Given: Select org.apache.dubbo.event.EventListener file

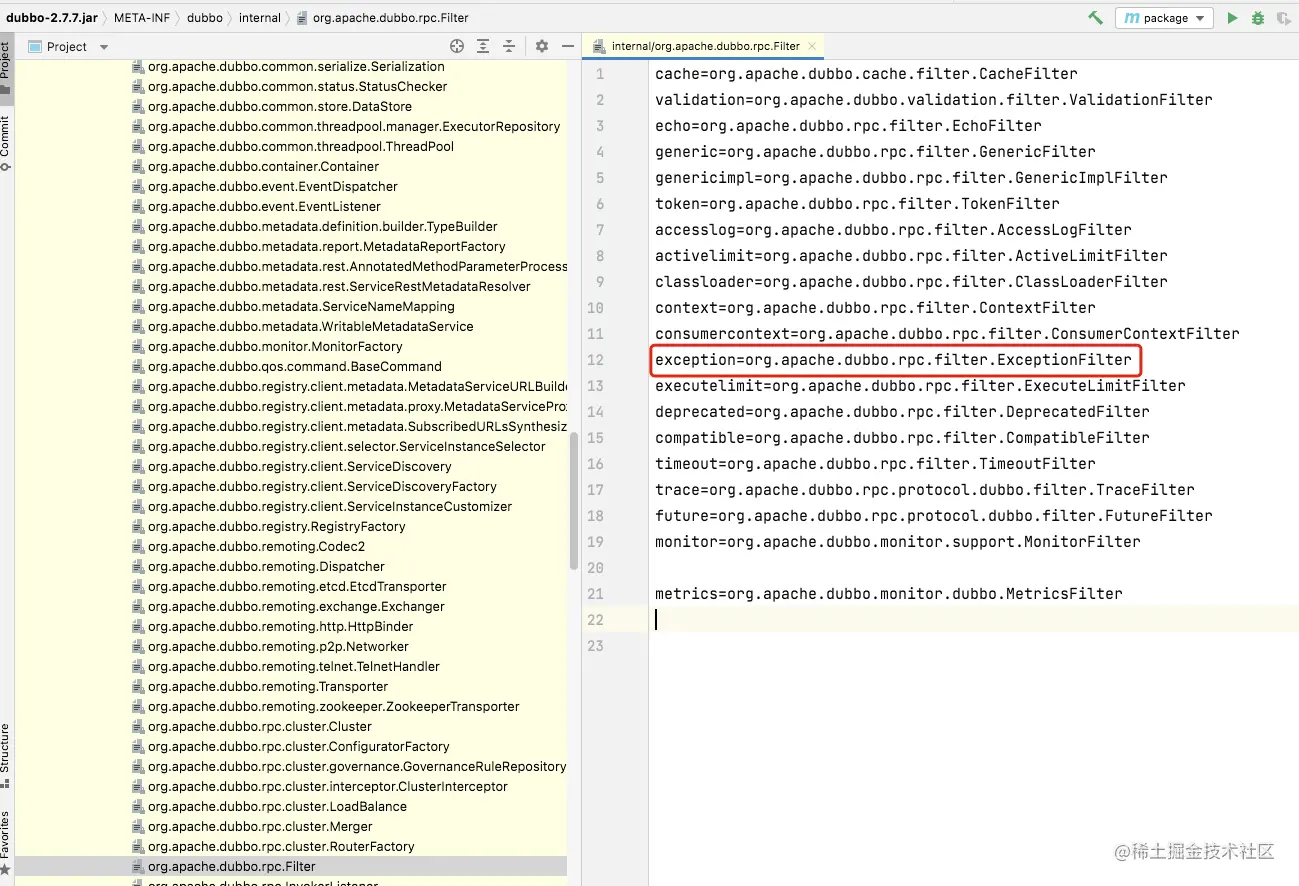Looking at the screenshot, I should 264,206.
